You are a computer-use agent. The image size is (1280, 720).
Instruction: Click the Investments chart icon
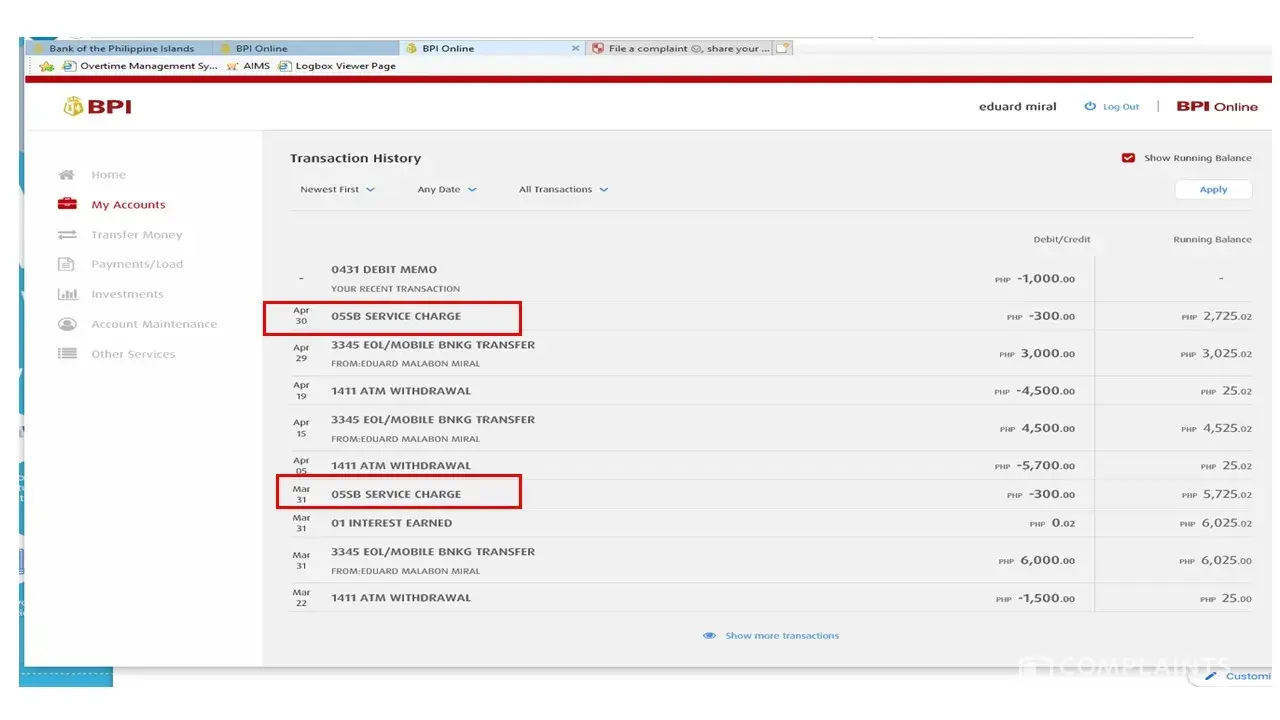point(67,294)
